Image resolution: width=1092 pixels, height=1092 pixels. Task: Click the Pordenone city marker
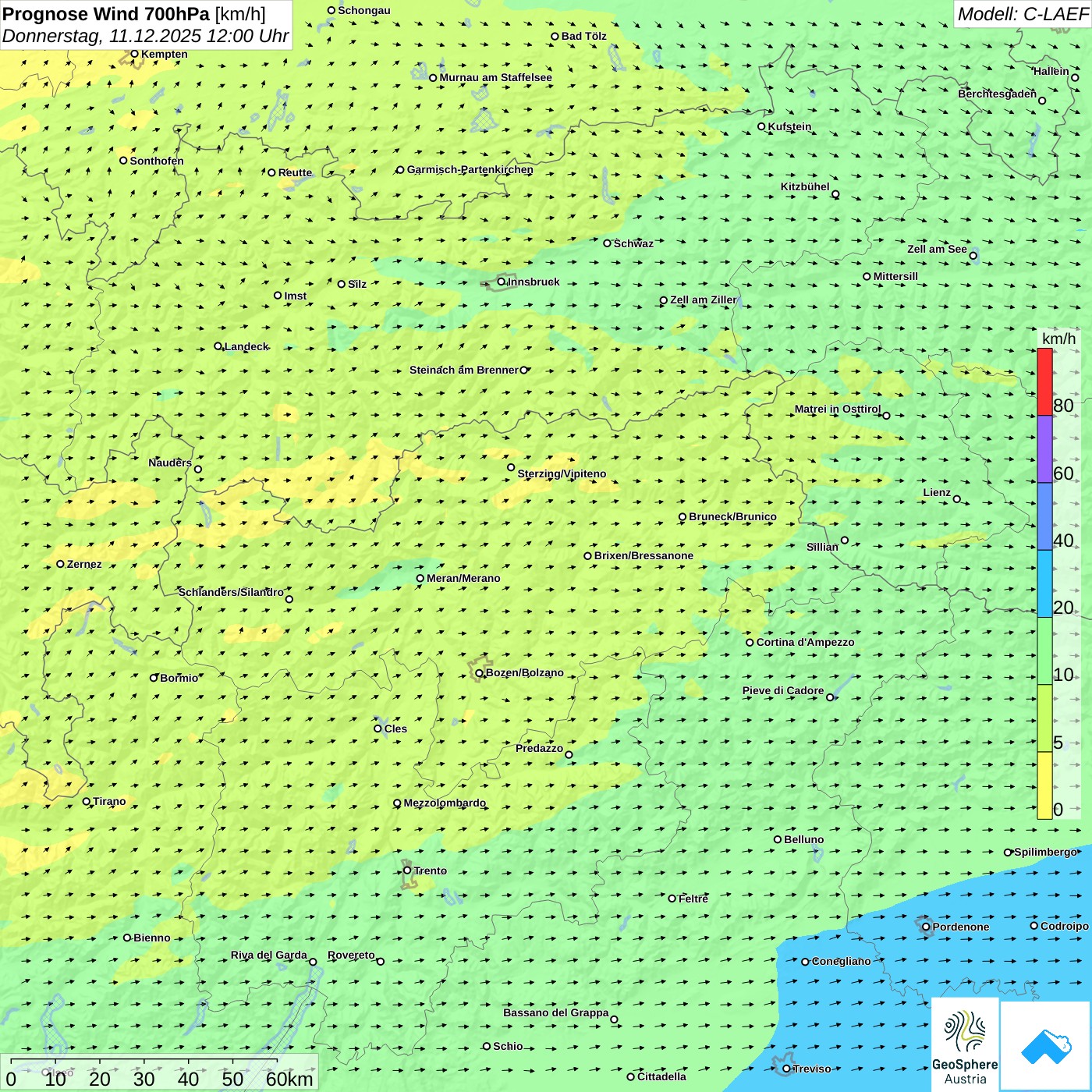[926, 927]
